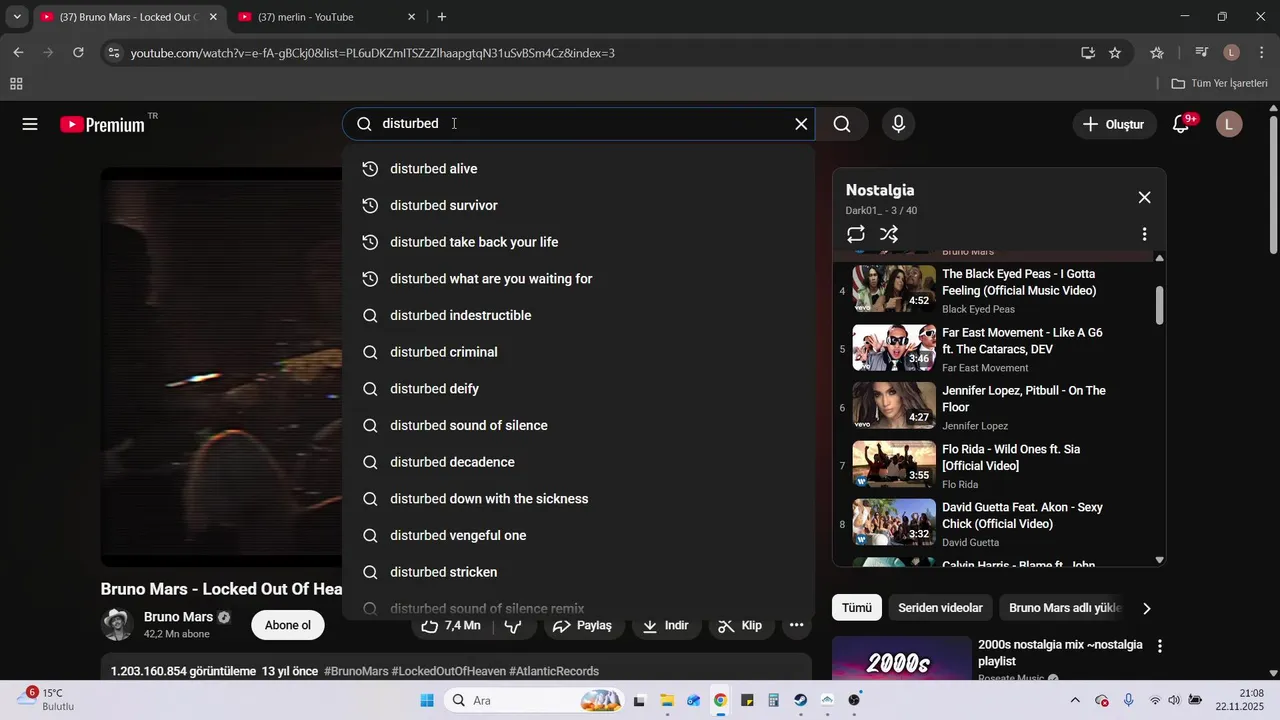Download the video with İndir
This screenshot has width=1280, height=720.
tap(666, 625)
